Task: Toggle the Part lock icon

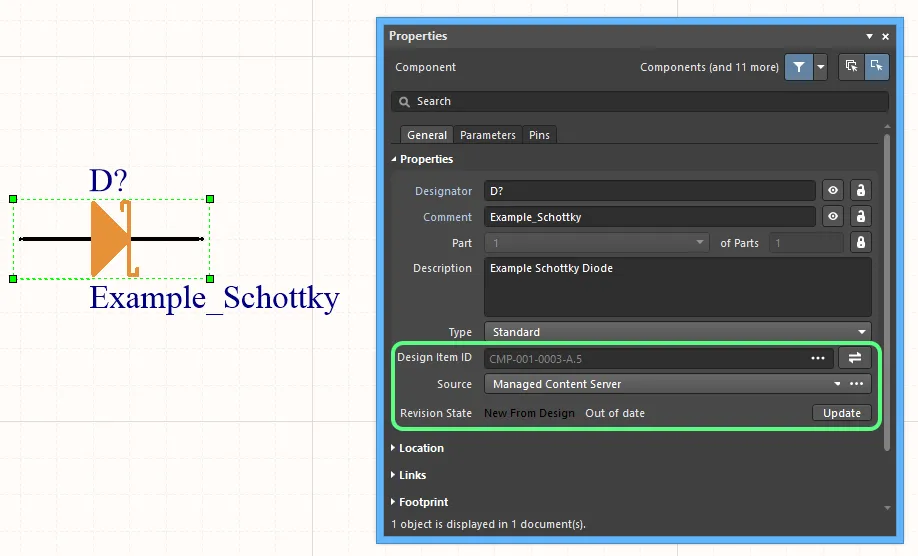Action: click(861, 242)
